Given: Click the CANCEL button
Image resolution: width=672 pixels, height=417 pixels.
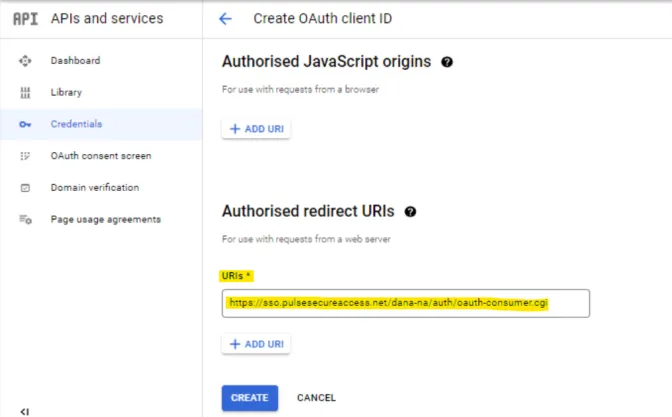Looking at the screenshot, I should tap(316, 398).
